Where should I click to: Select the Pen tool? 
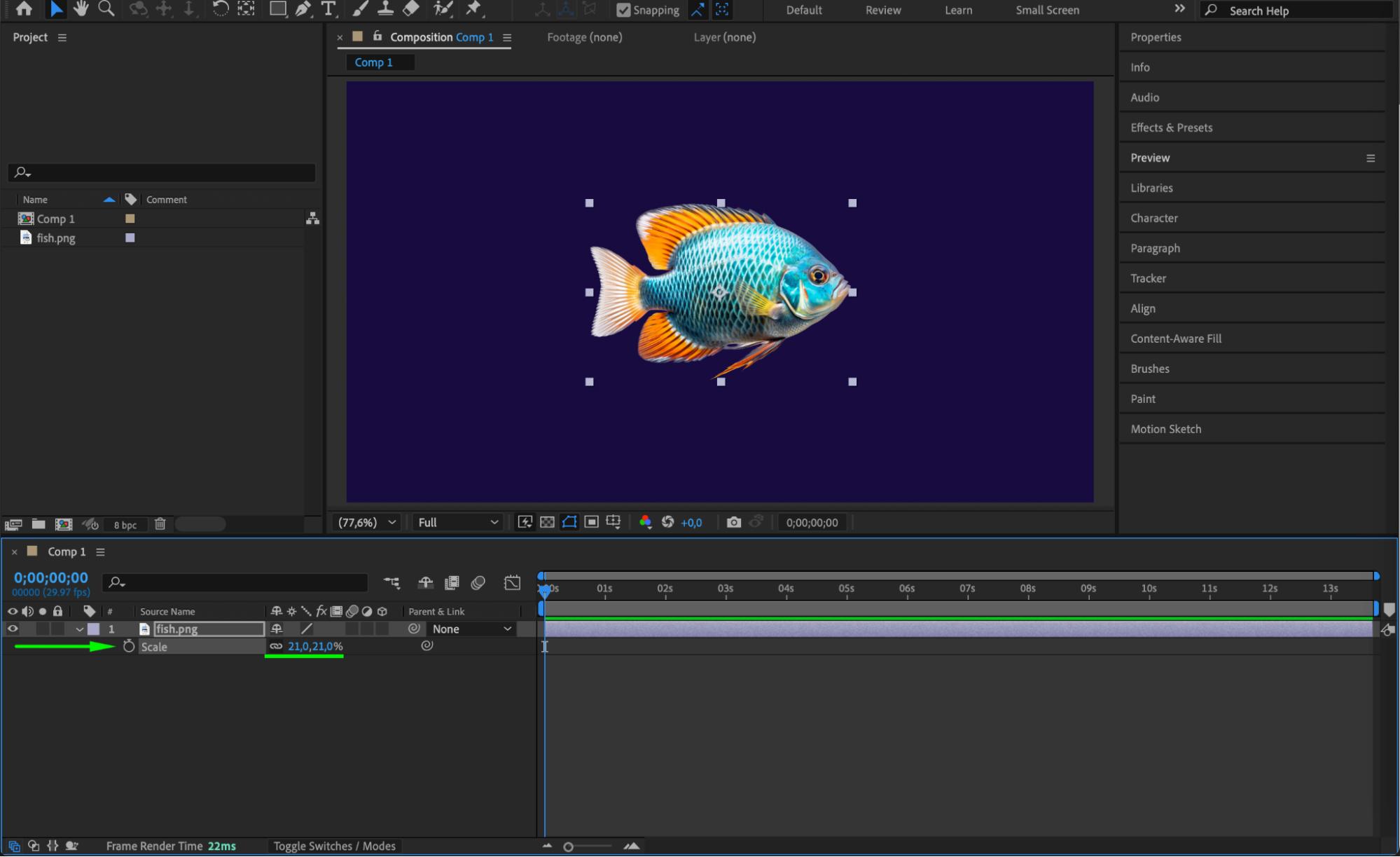[x=303, y=9]
